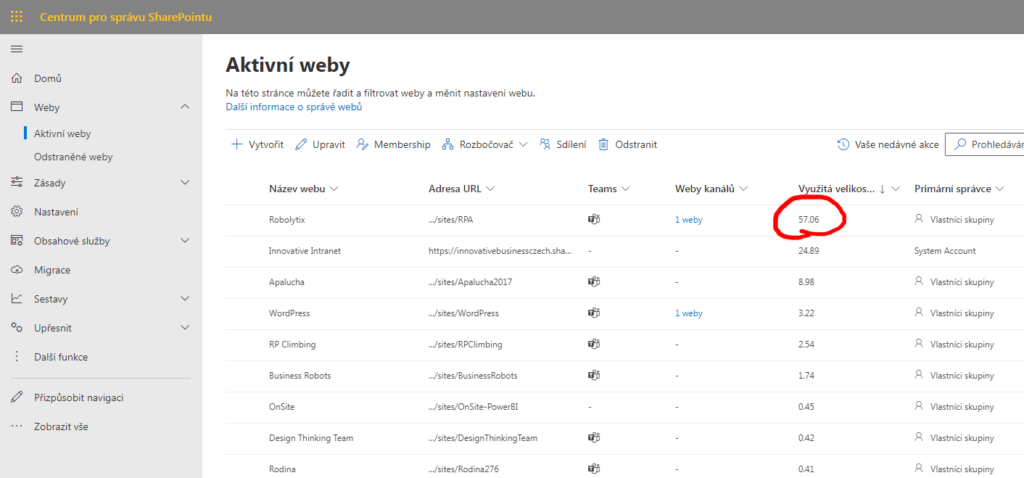
Task: Click the Weby sites icon
Action: pos(17,106)
